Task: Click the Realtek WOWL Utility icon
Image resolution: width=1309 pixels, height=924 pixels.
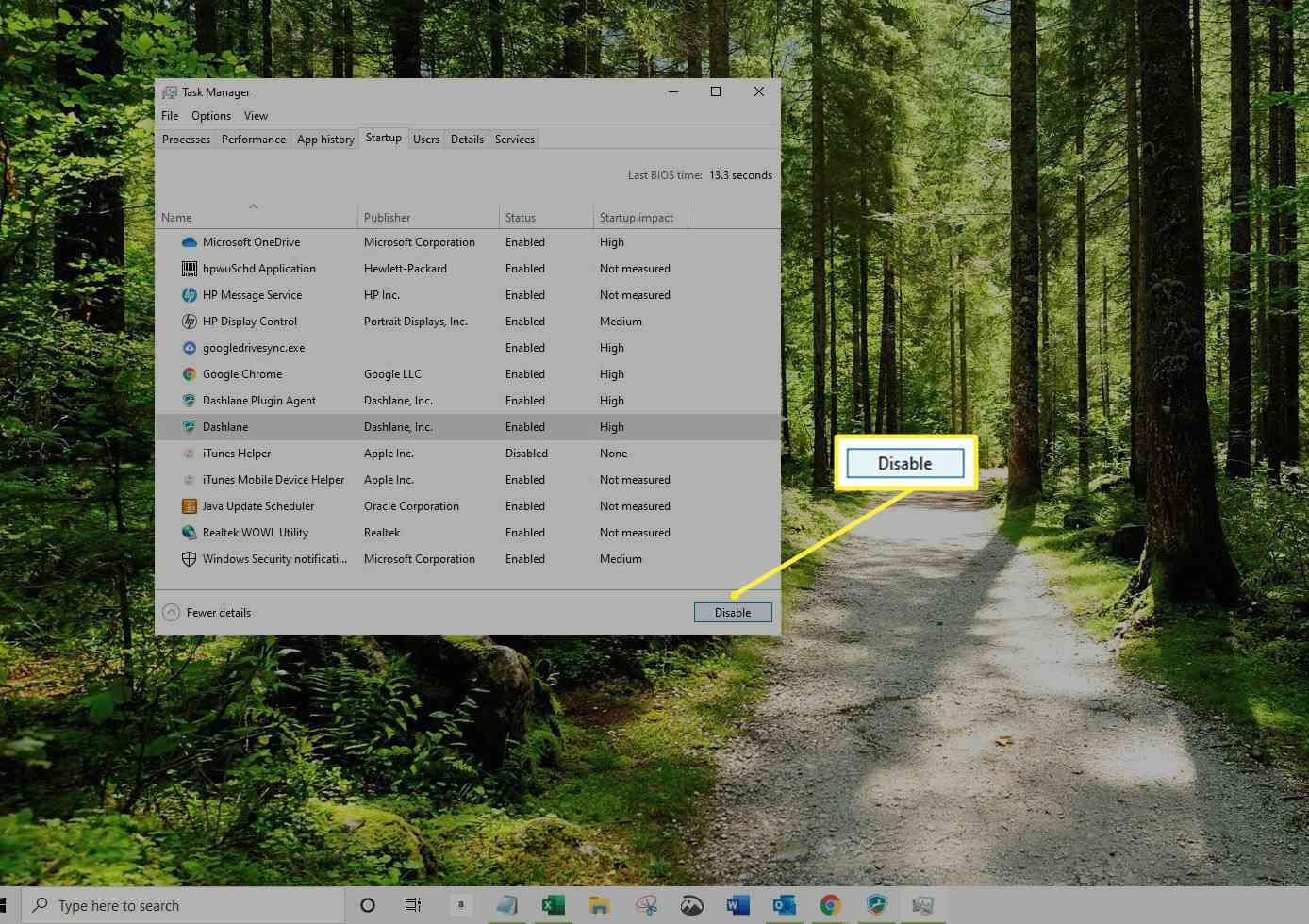Action: 189,533
